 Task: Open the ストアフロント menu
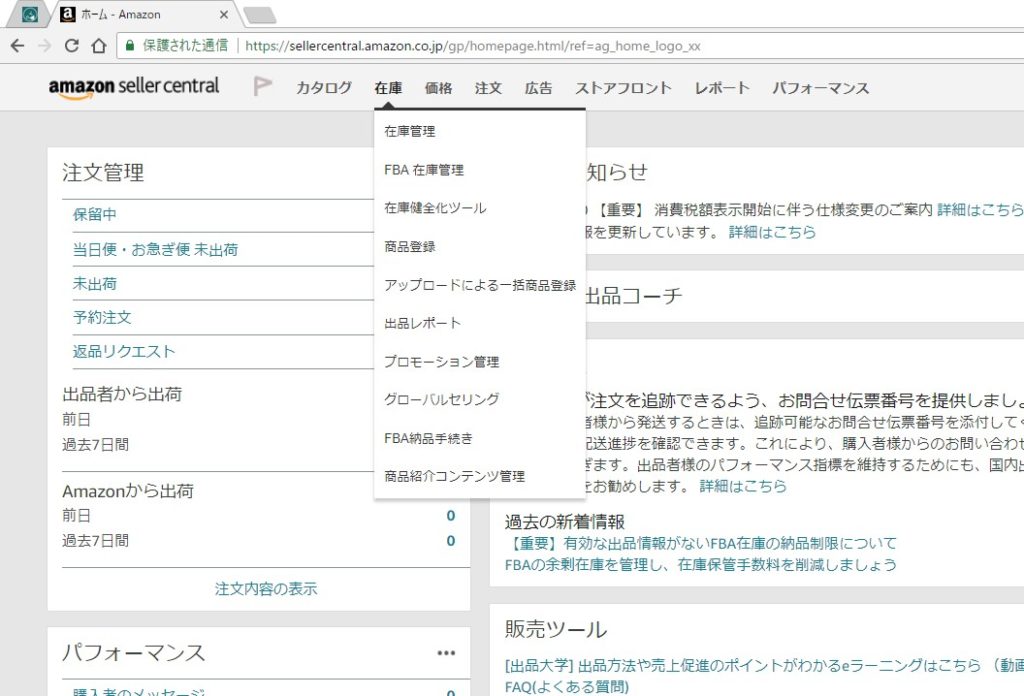point(623,87)
